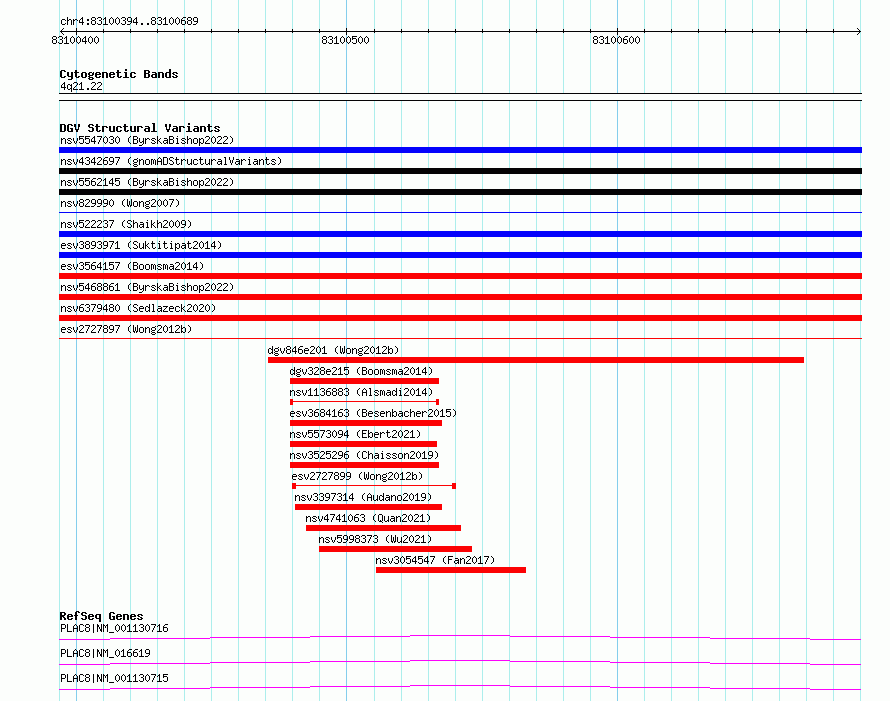Click the red nsv6379480 variant bar
This screenshot has height=701, width=890.
[460, 318]
